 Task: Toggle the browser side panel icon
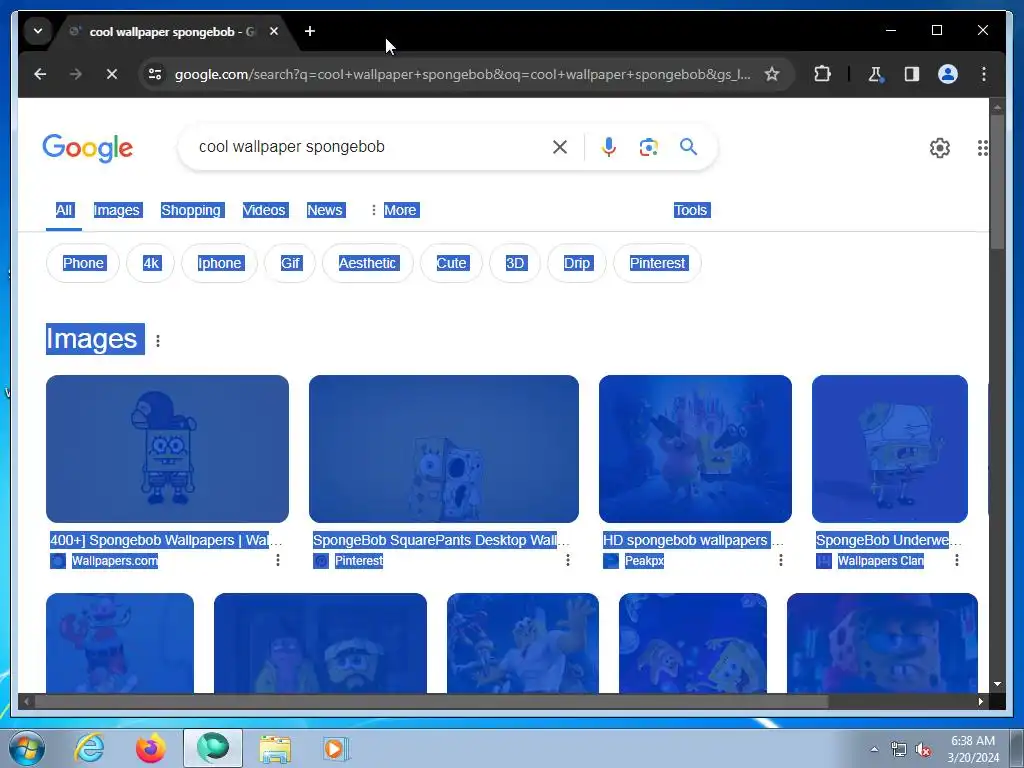point(912,74)
